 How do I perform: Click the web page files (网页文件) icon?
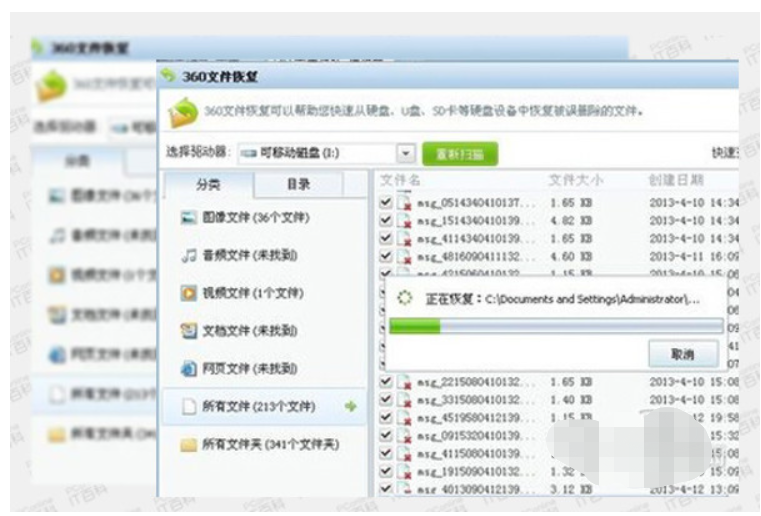(x=188, y=368)
